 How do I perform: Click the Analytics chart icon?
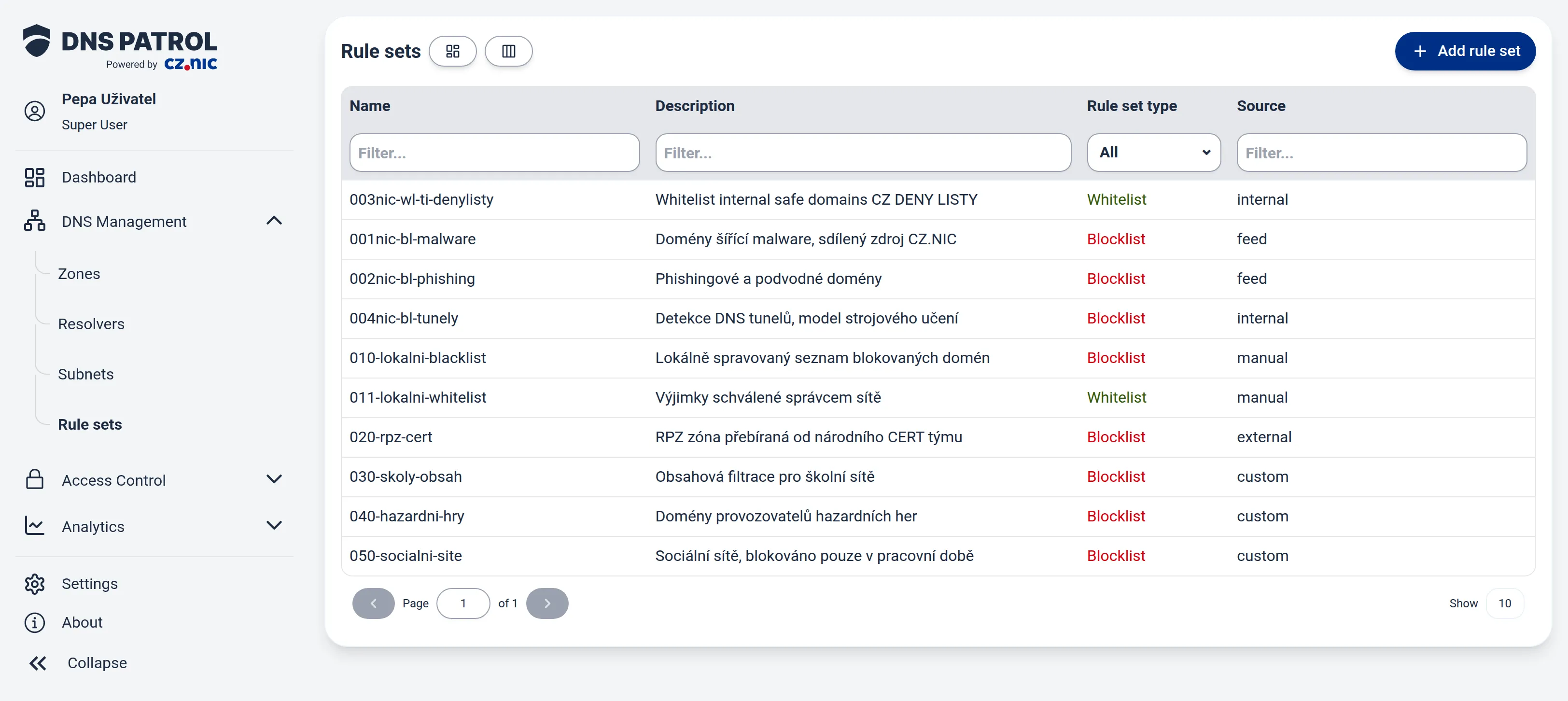[x=35, y=526]
